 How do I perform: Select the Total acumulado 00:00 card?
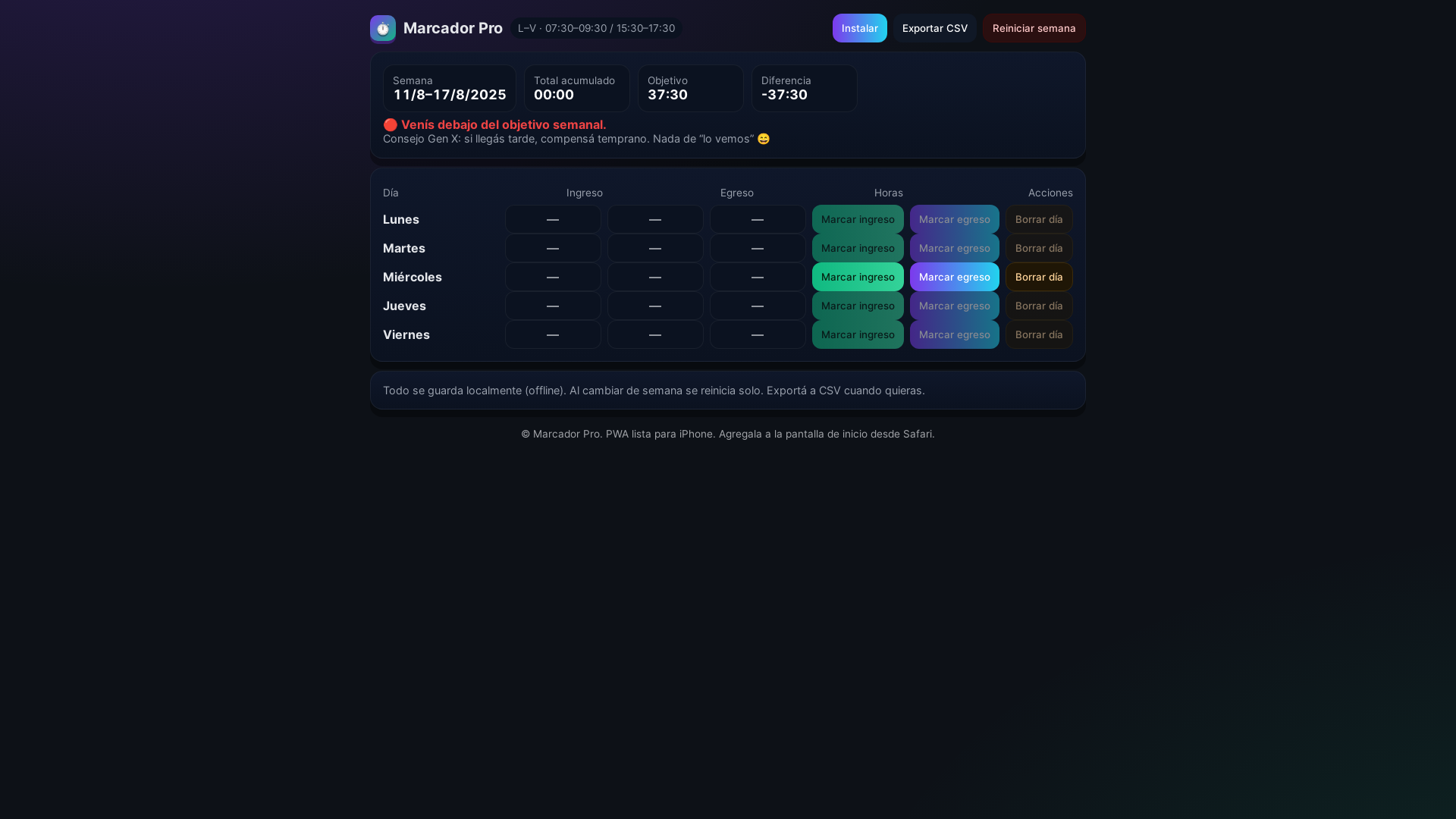tap(576, 88)
